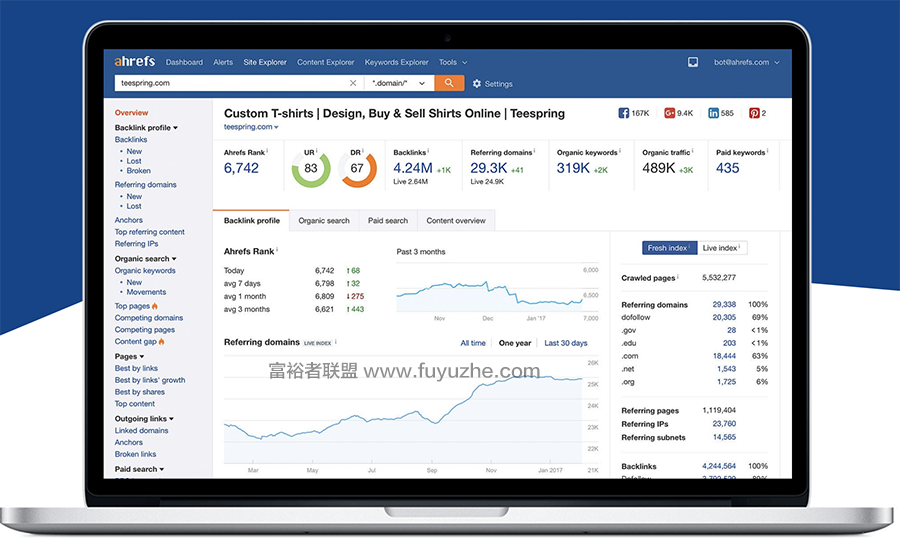Open Alerts in top navigation
The width and height of the screenshot is (900, 548).
[223, 62]
